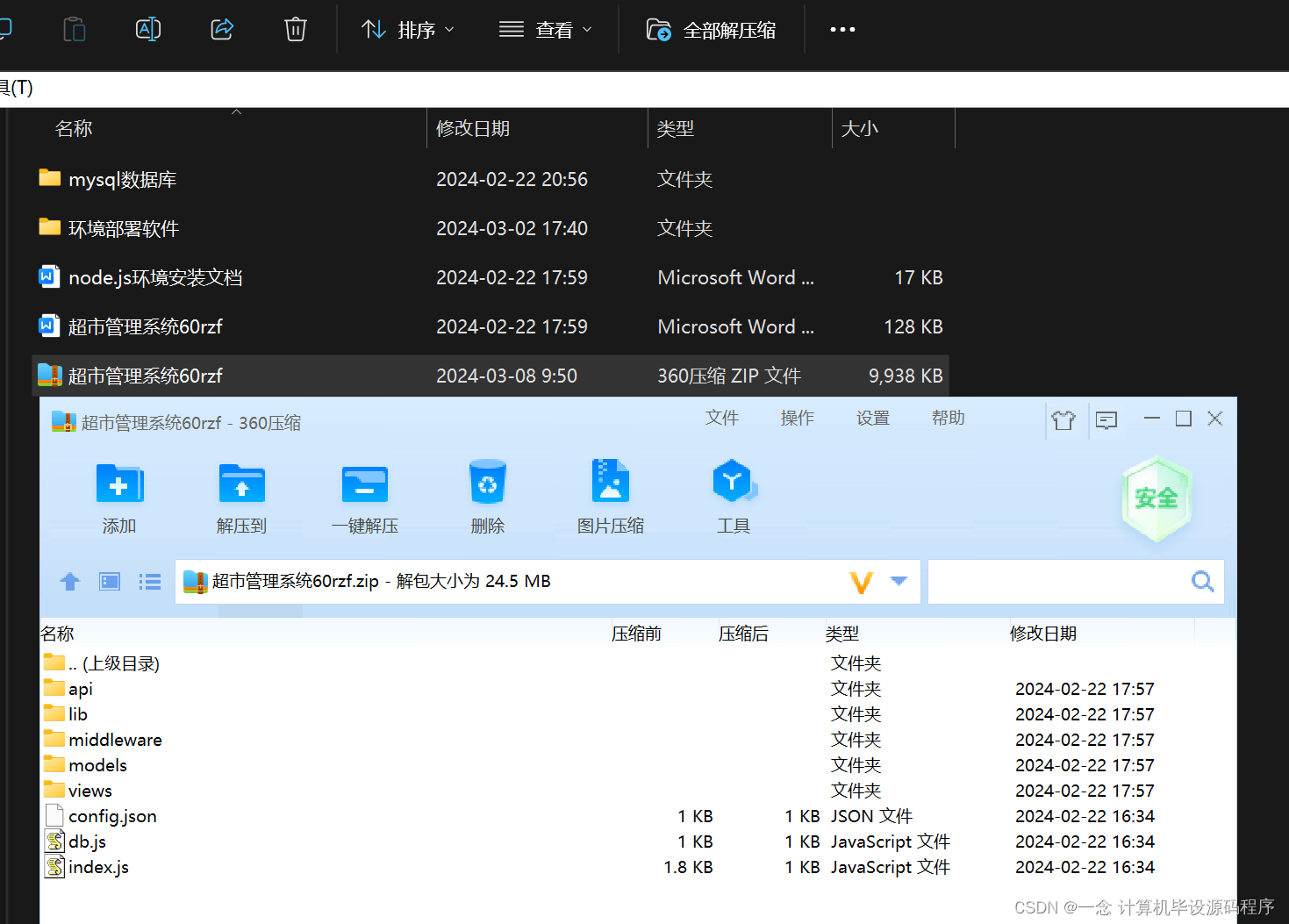This screenshot has width=1289, height=924.
Task: Switch to list view in 360压缩
Action: [x=149, y=581]
